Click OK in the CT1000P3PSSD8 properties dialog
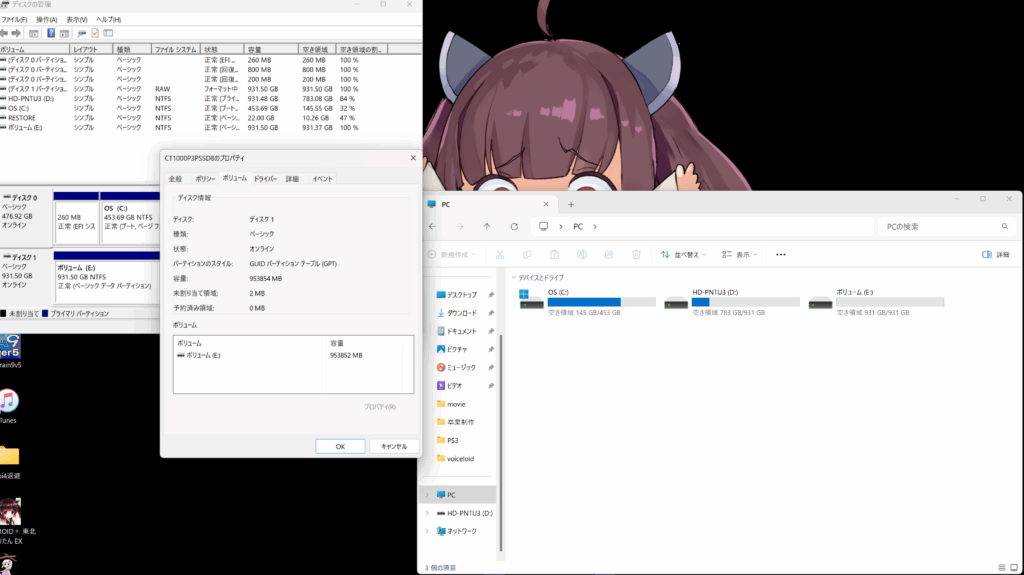Viewport: 1024px width, 575px height. pyautogui.click(x=340, y=446)
